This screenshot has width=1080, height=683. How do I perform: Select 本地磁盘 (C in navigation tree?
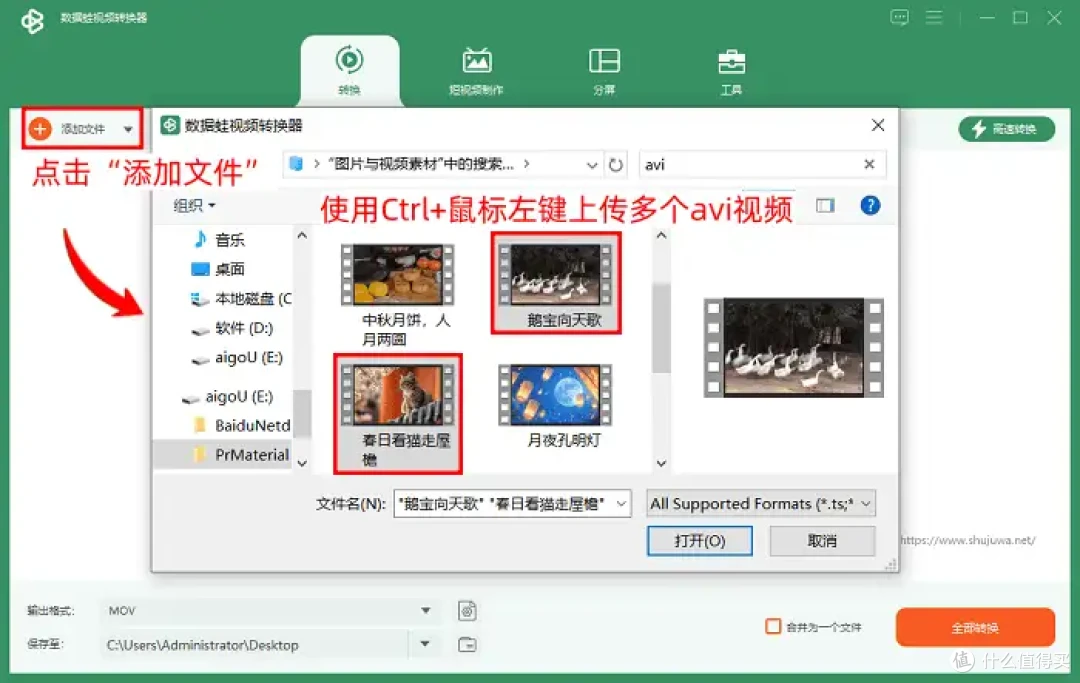(x=241, y=299)
